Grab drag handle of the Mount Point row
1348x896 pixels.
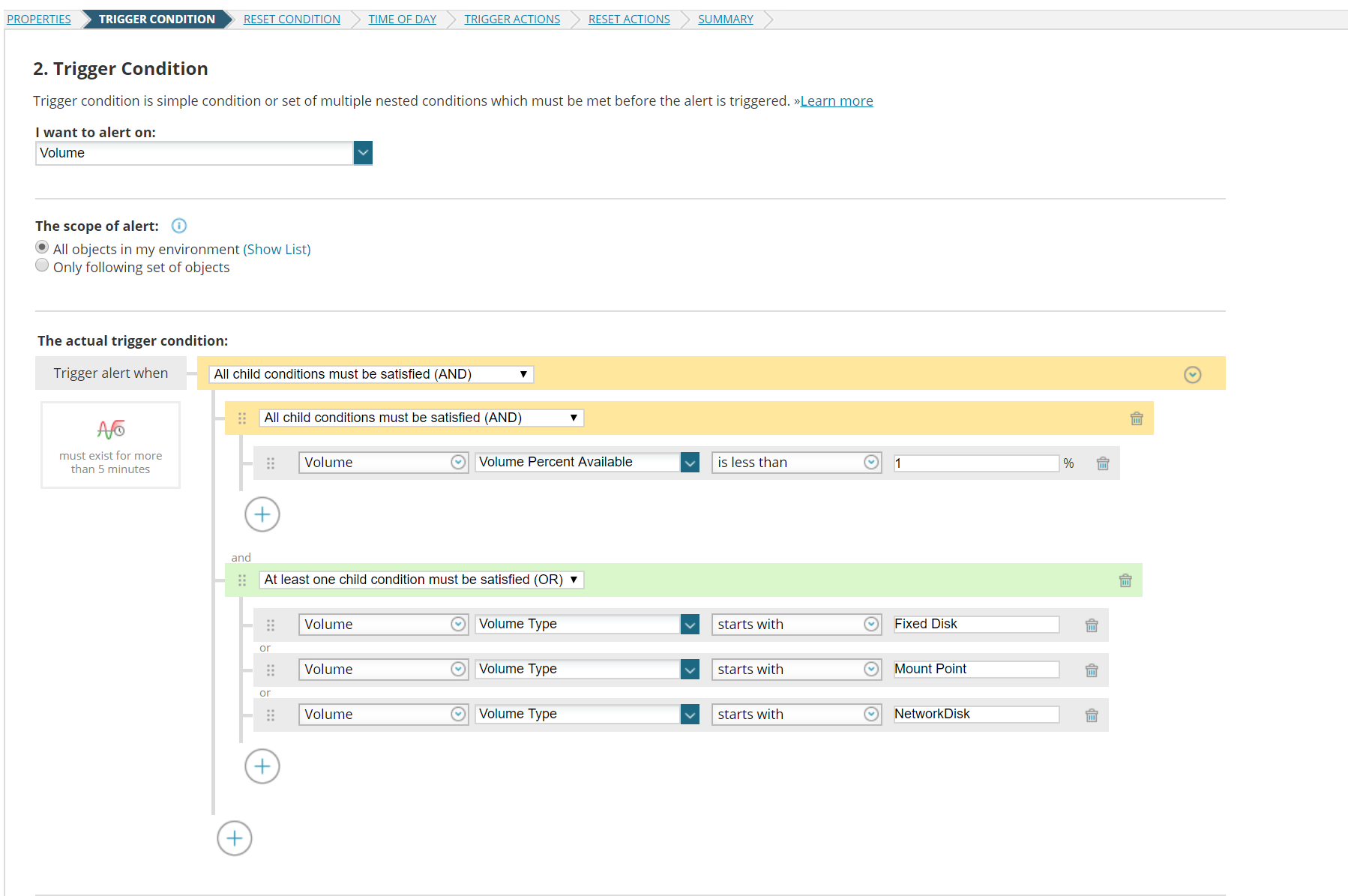(271, 670)
